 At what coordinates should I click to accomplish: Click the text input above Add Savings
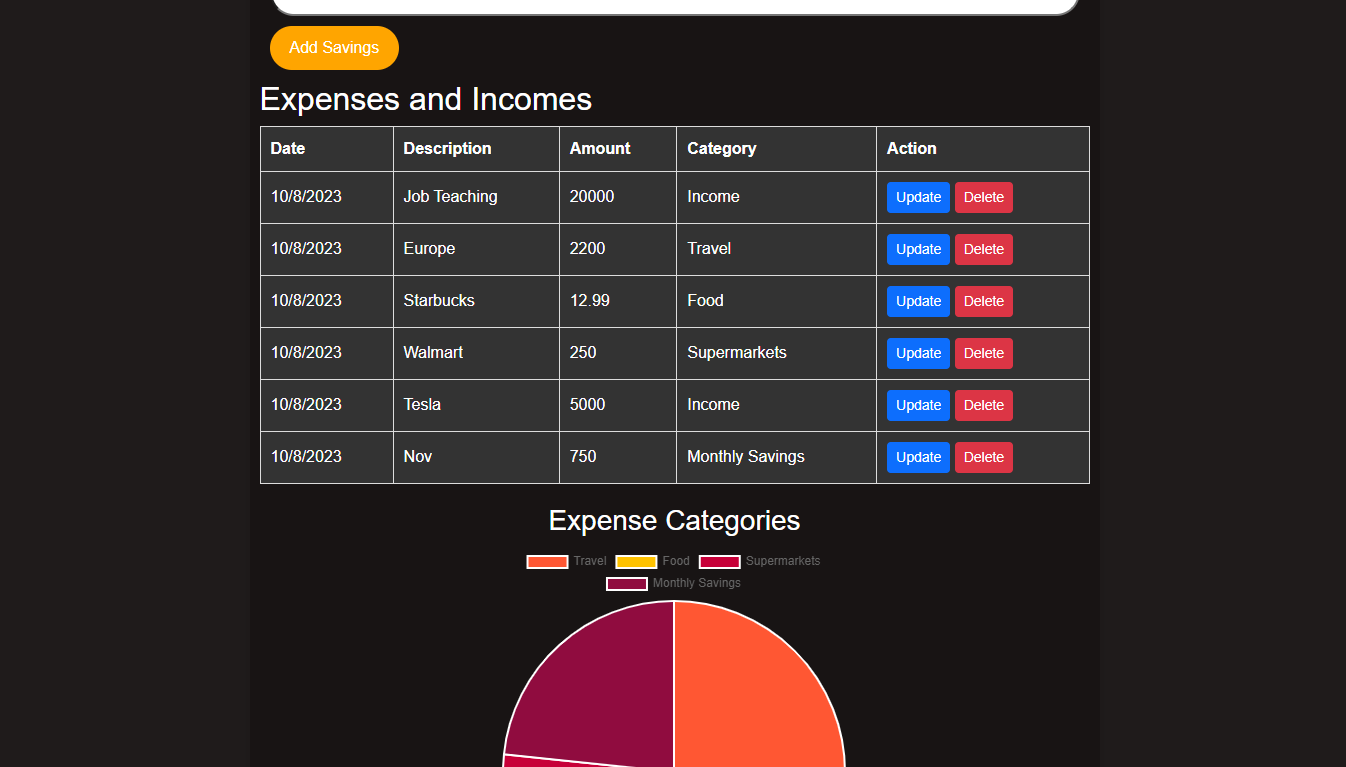pos(674,5)
